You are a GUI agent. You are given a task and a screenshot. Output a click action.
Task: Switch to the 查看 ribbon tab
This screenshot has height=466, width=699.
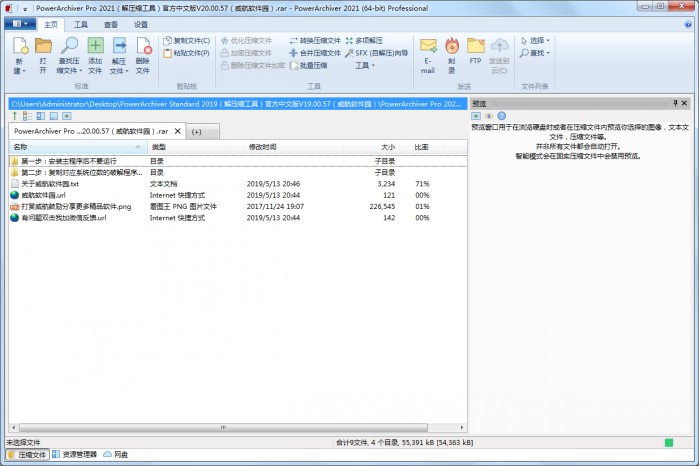[x=111, y=25]
